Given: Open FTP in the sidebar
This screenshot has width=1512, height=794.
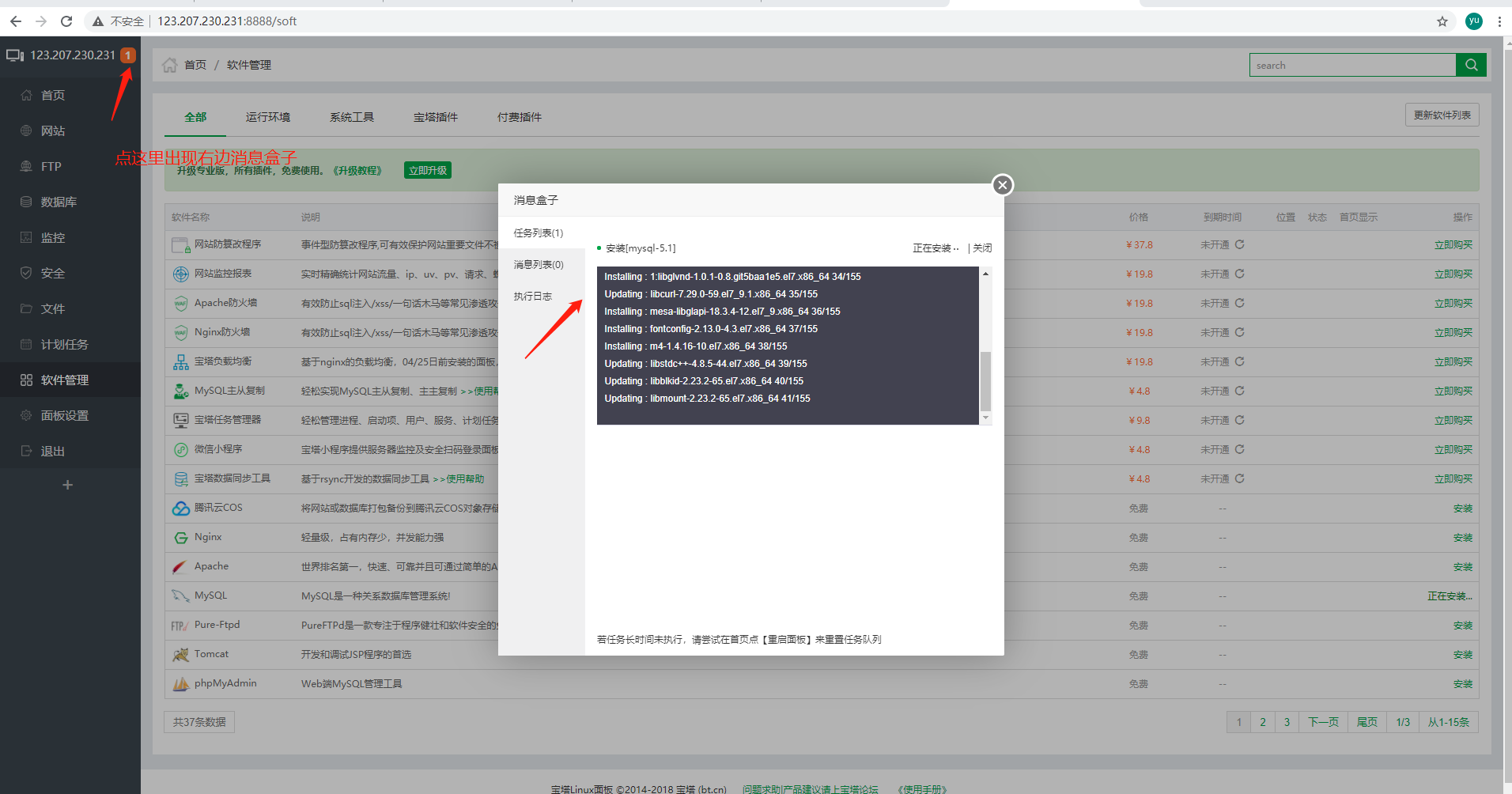Looking at the screenshot, I should [x=51, y=167].
